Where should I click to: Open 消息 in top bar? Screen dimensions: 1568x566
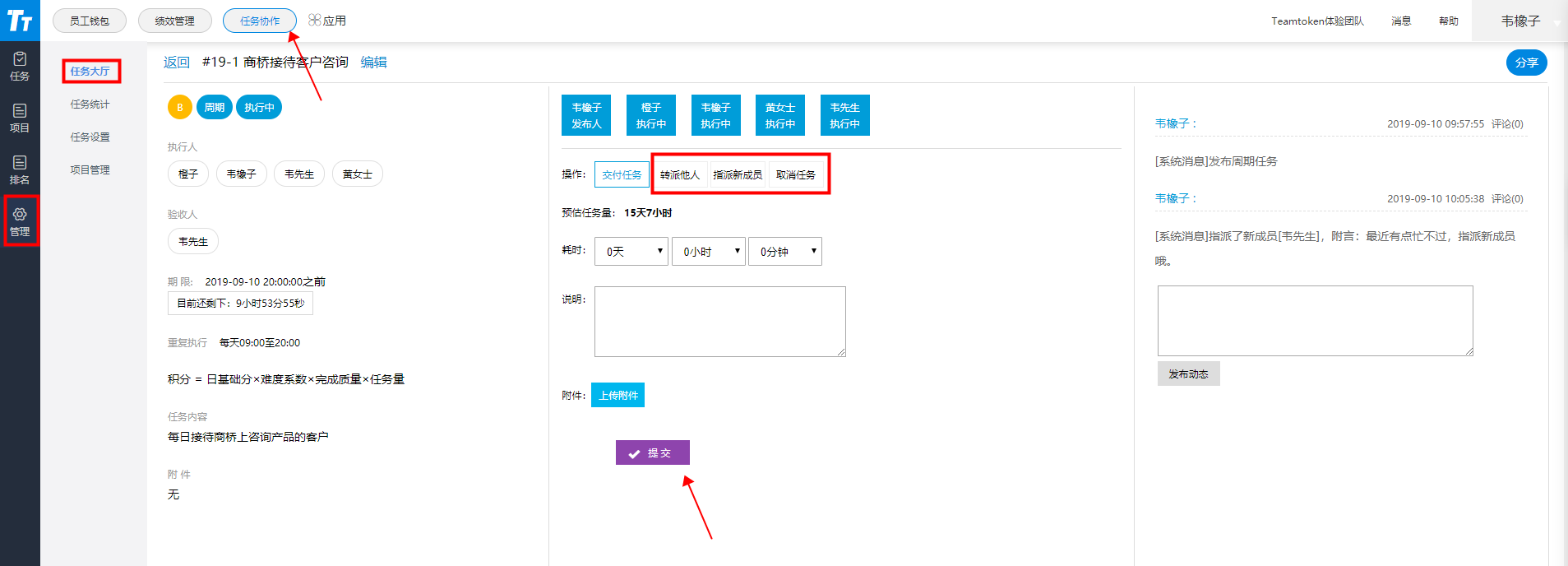1401,21
